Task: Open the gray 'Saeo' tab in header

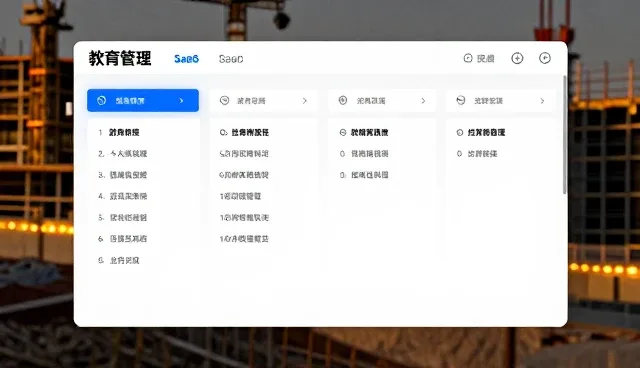Action: point(231,59)
